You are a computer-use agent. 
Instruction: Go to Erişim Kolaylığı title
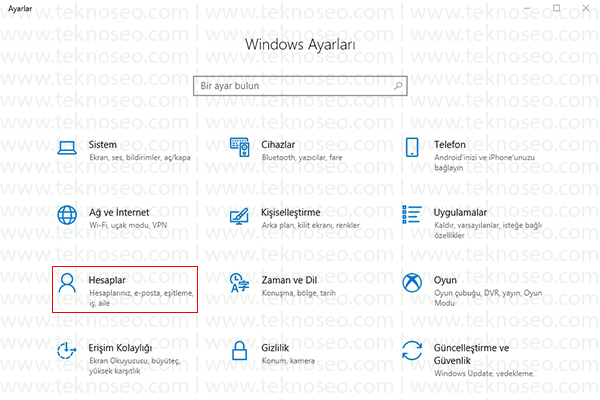tap(121, 348)
